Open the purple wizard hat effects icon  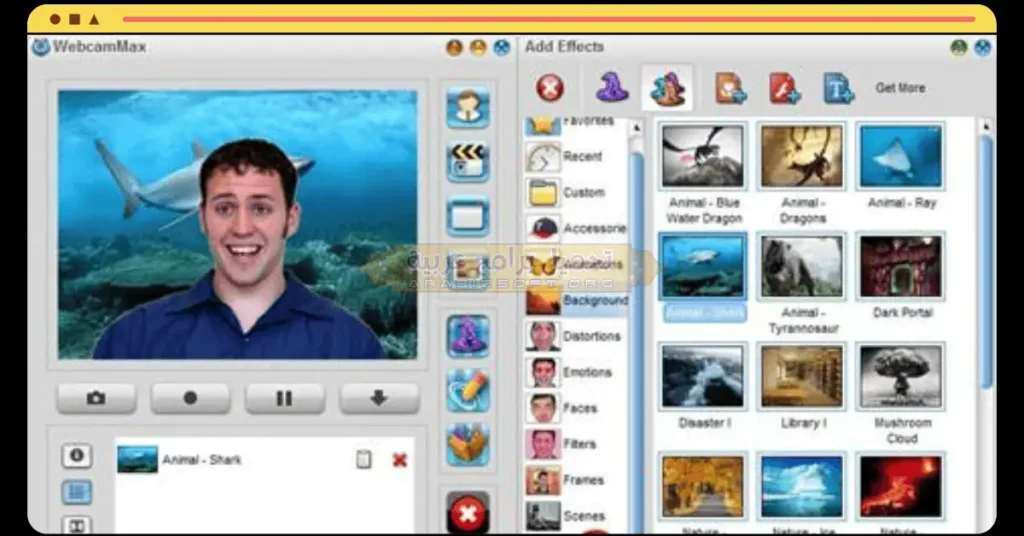[x=612, y=87]
